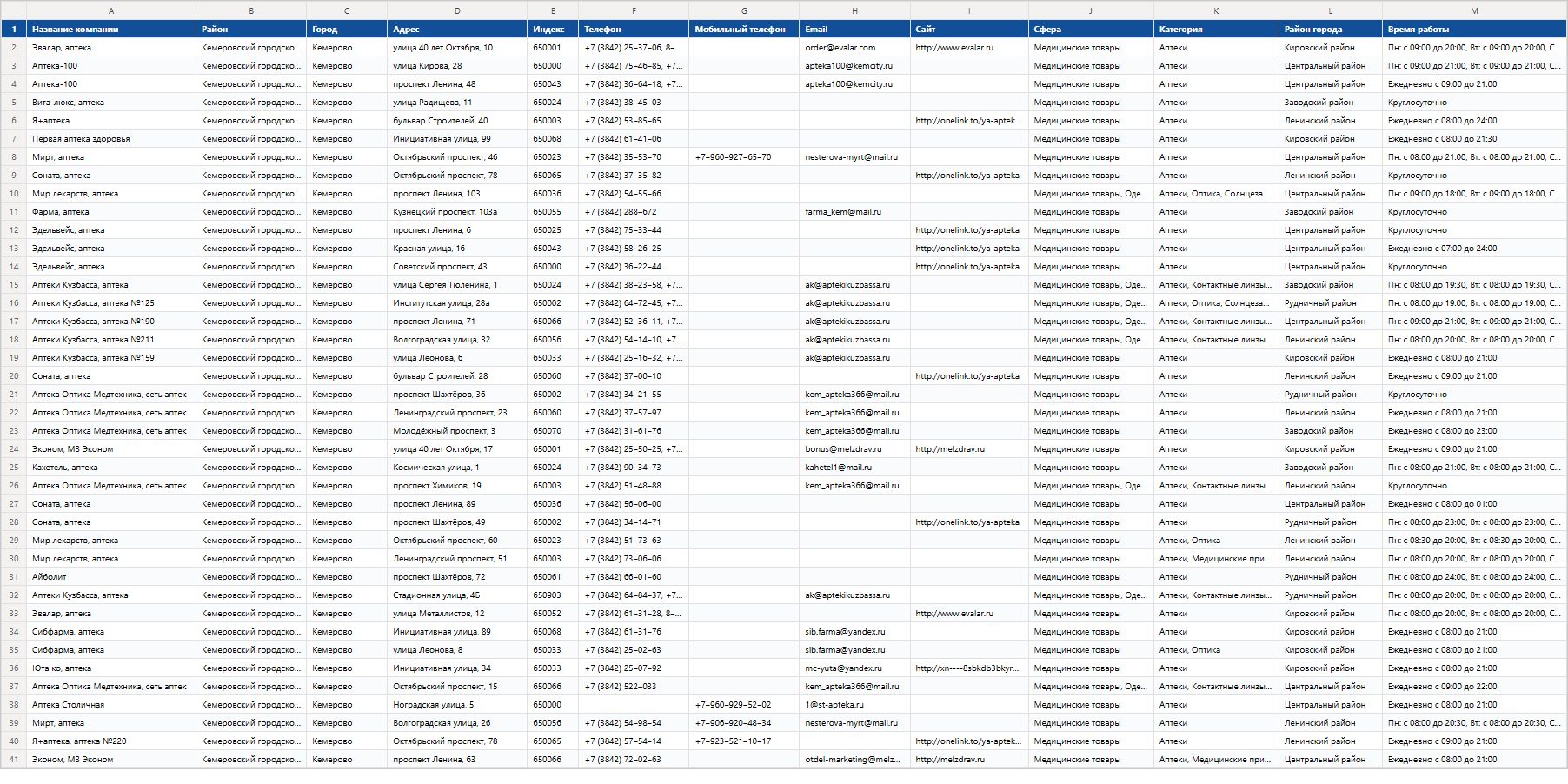1568x784 pixels.
Task: Click the 'Район города' header cell
Action: (x=1331, y=30)
